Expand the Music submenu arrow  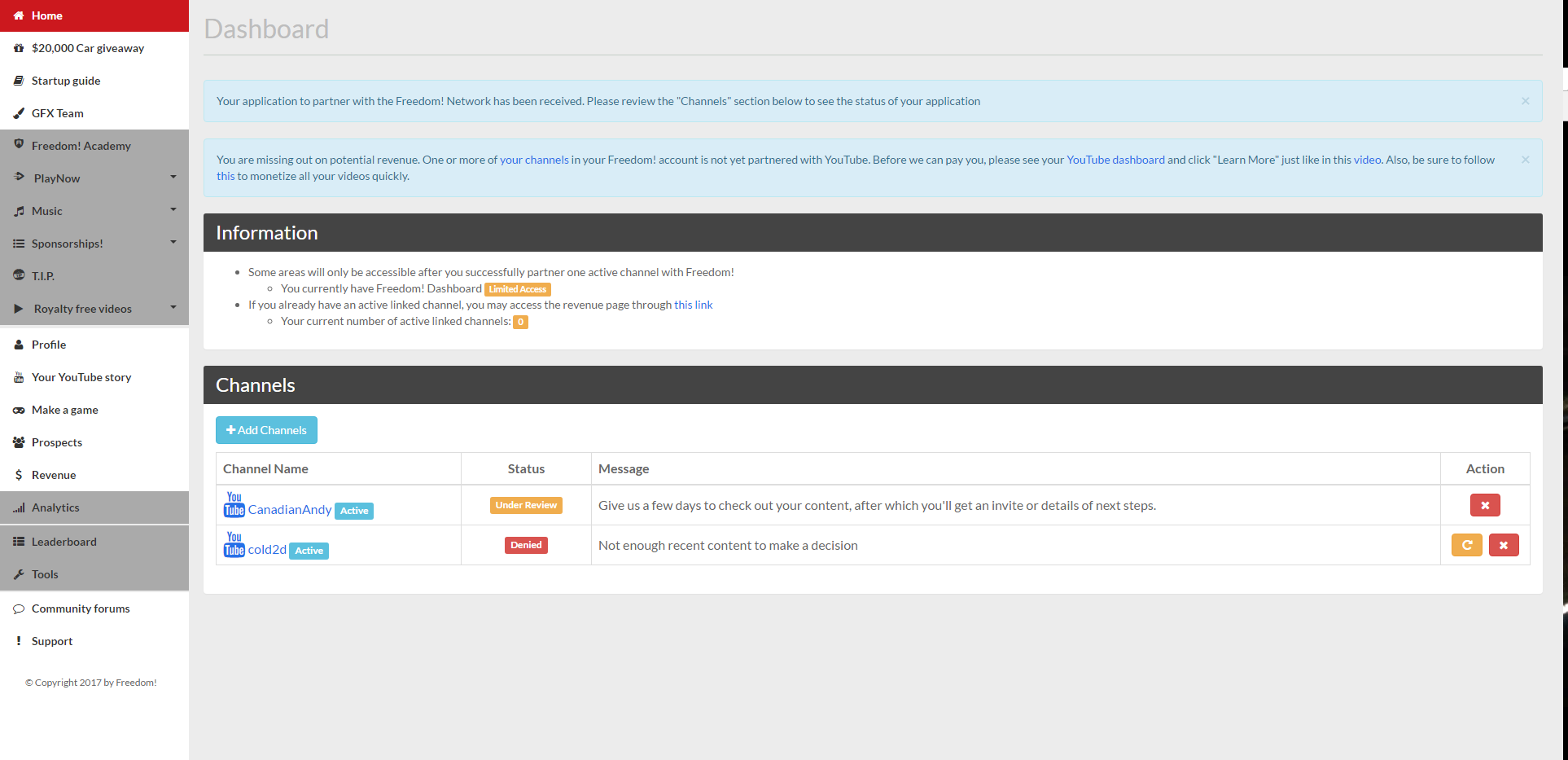tap(173, 209)
